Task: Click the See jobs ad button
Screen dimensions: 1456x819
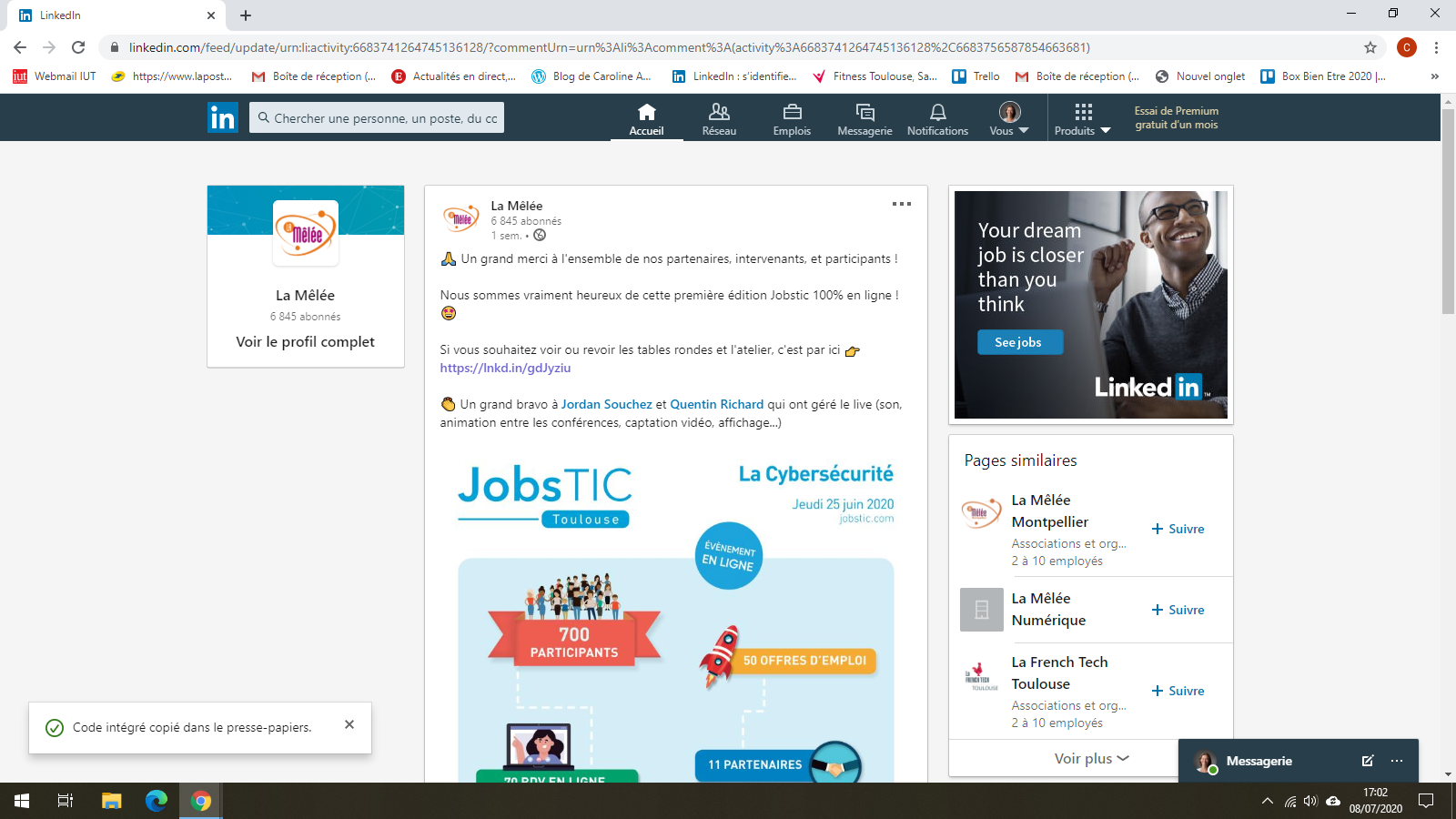Action: (1019, 342)
